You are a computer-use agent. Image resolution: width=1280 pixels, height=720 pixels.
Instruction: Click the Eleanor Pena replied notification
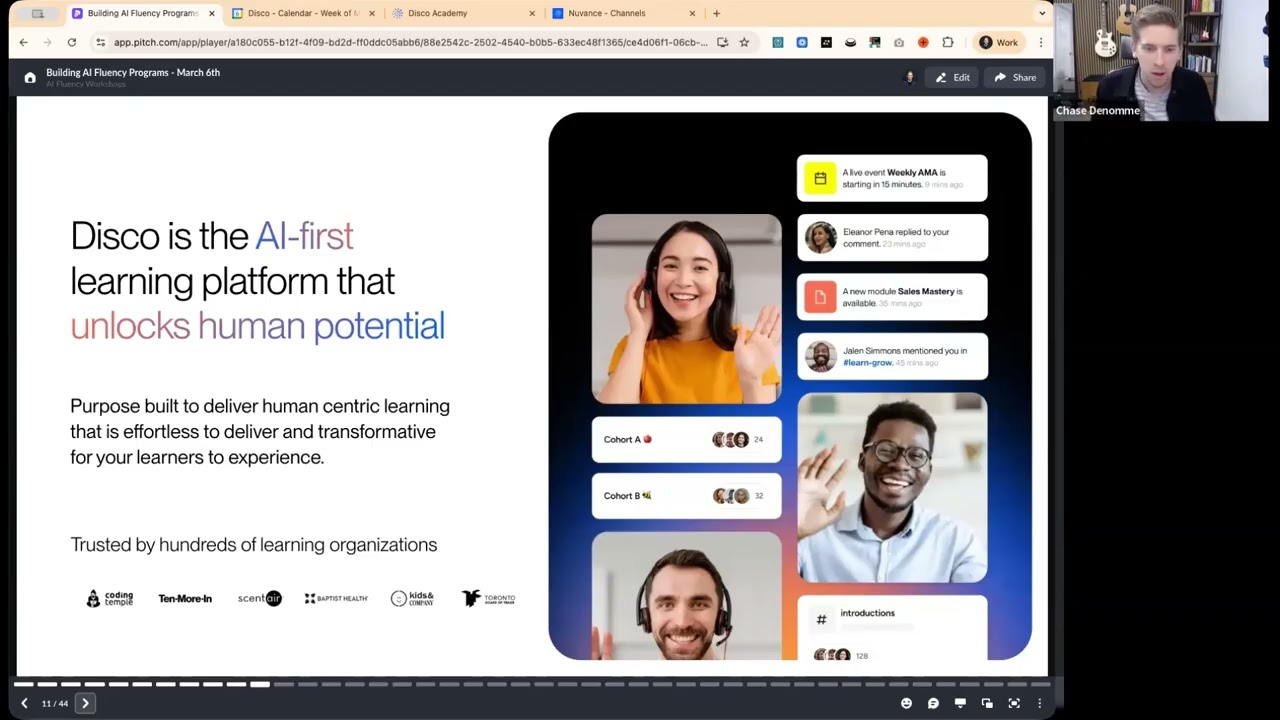click(x=892, y=237)
